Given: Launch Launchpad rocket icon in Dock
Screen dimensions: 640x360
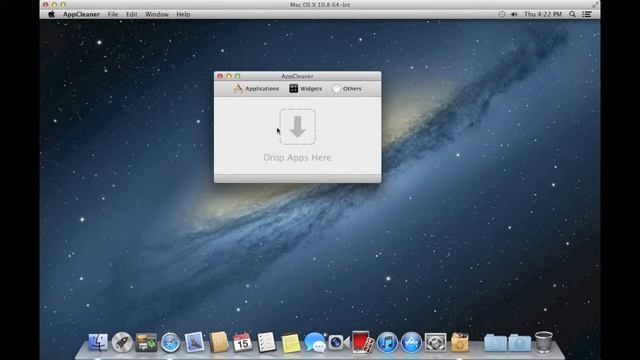Looking at the screenshot, I should click(122, 342).
